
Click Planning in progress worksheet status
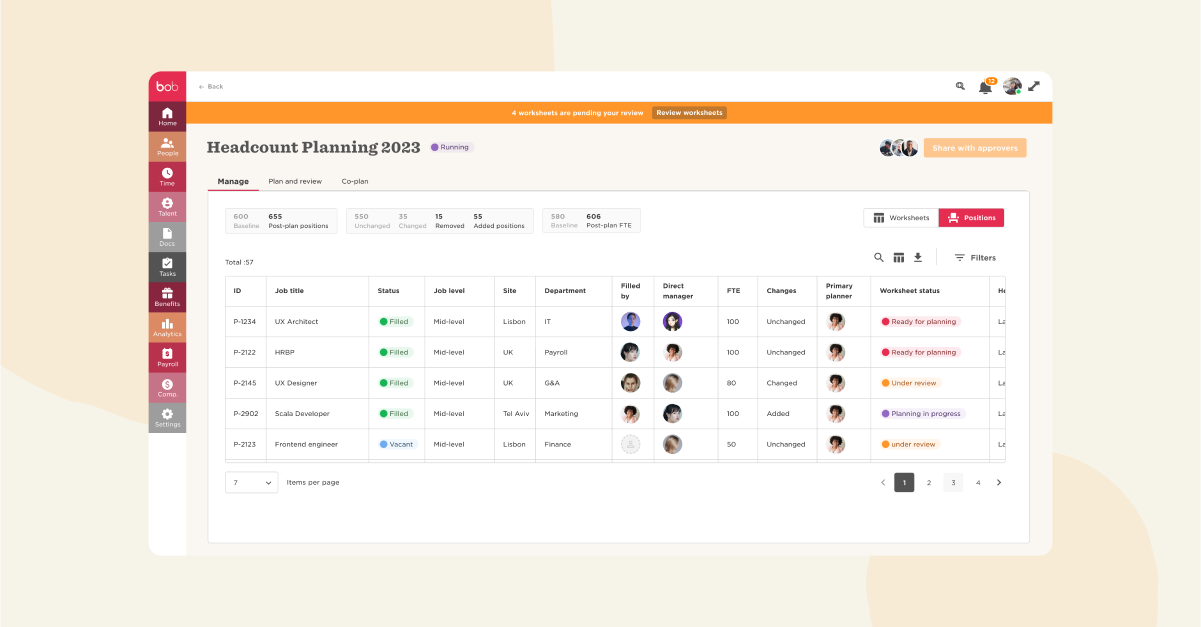coord(922,413)
